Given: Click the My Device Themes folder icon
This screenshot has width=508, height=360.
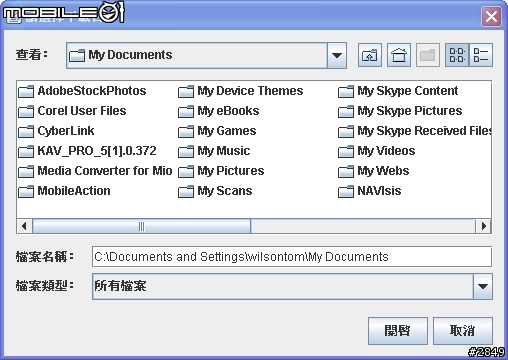Looking at the screenshot, I should coord(186,91).
